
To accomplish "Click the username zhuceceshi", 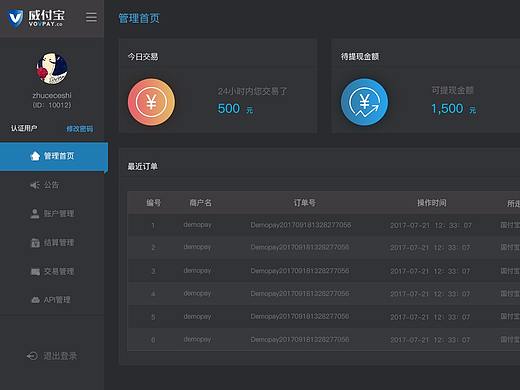I will tap(52, 95).
